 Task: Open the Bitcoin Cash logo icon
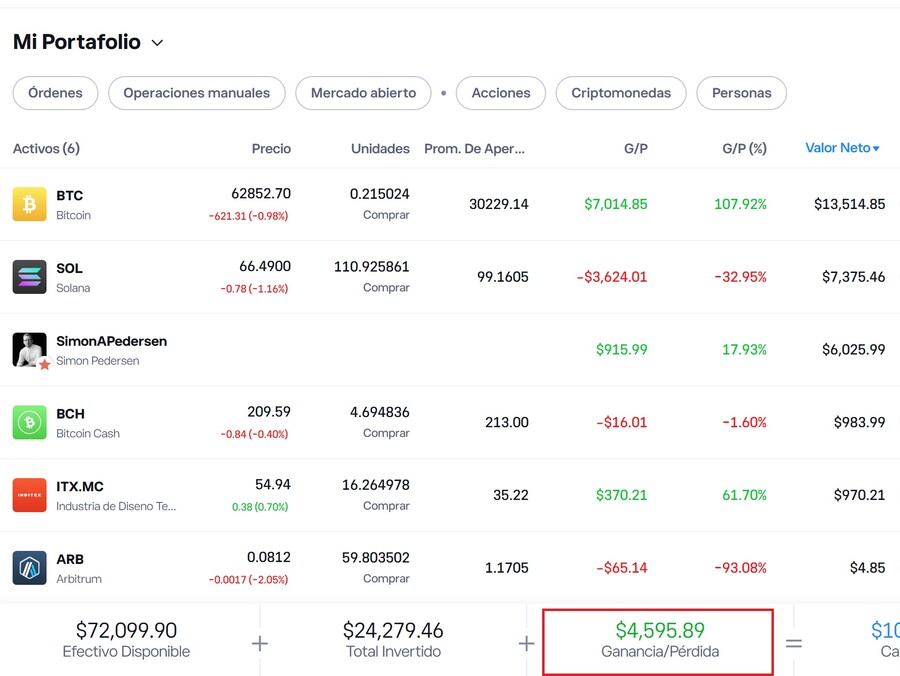pyautogui.click(x=30, y=422)
